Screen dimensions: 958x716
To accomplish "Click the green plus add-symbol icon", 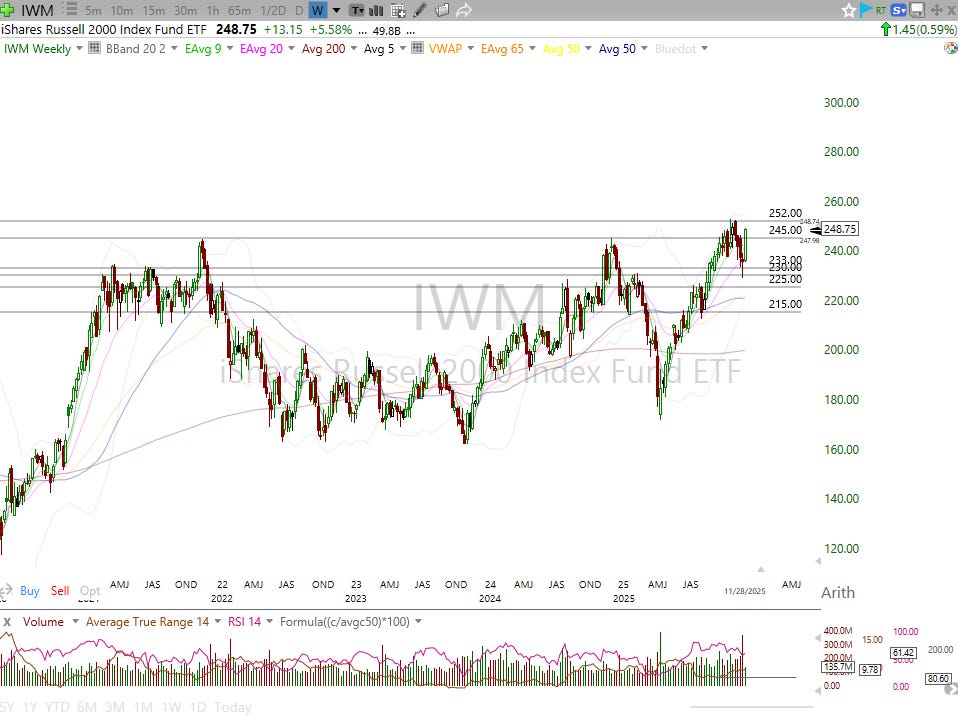I will point(7,10).
